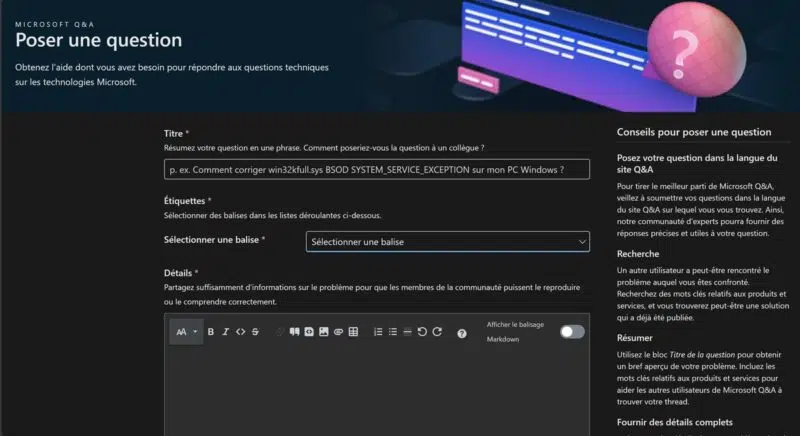Toggle bold formatting in the editor
The image size is (800, 436).
click(211, 331)
